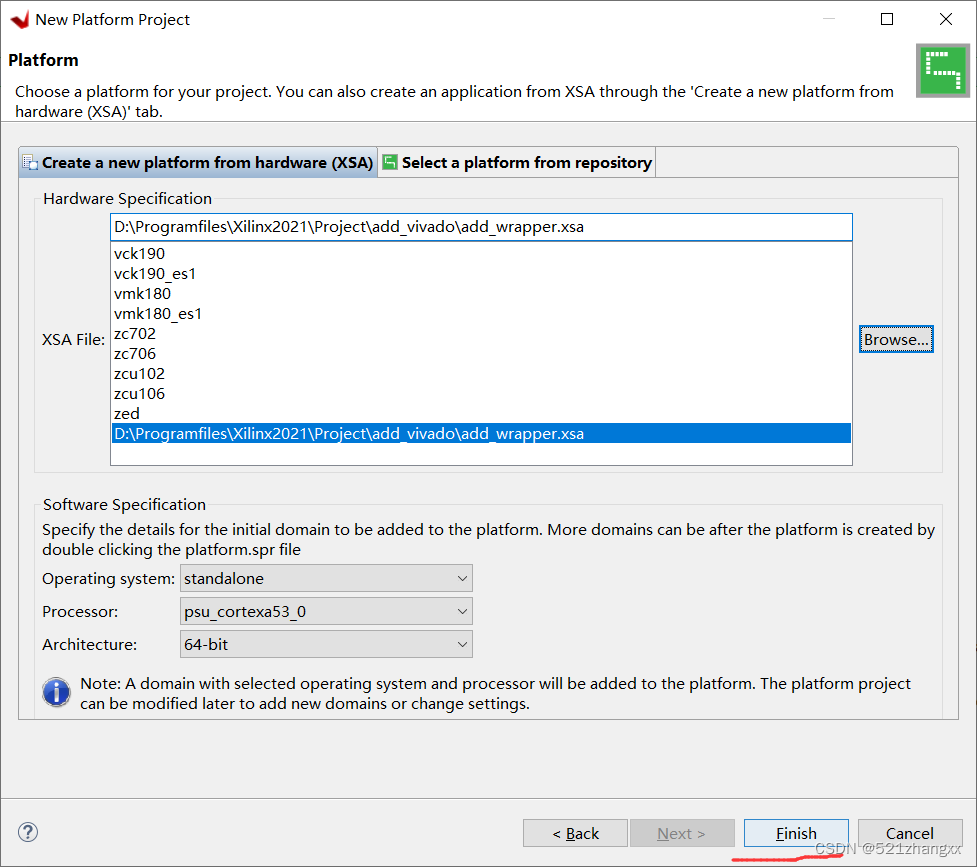Select zc706 board entry

[x=481, y=353]
